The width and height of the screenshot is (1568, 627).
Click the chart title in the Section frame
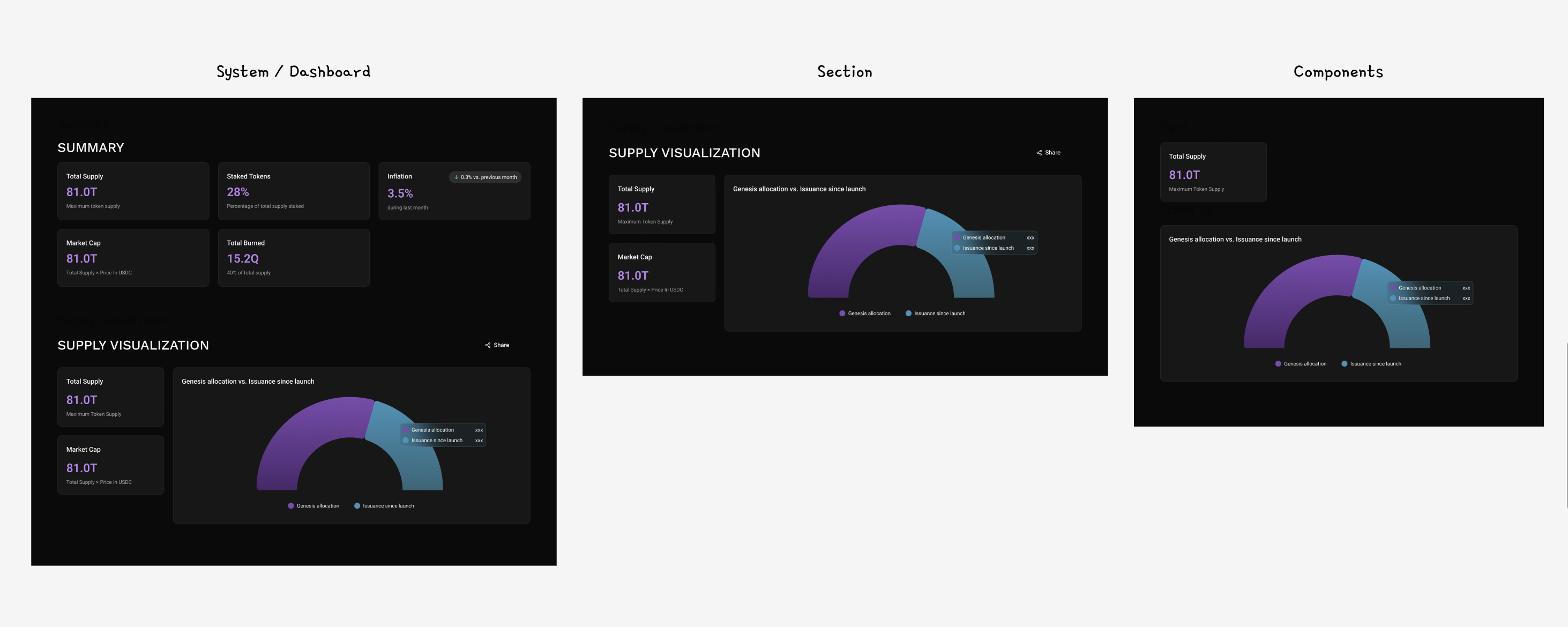(799, 189)
